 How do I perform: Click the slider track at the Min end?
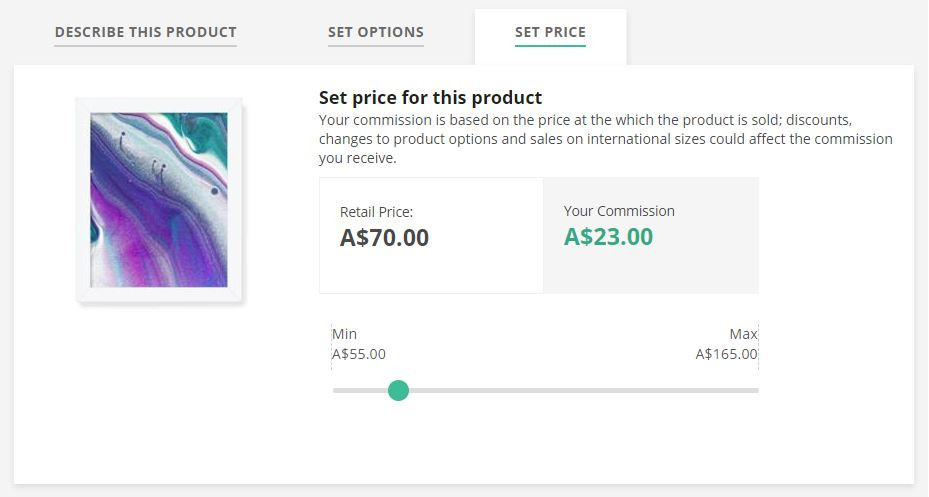tap(338, 390)
